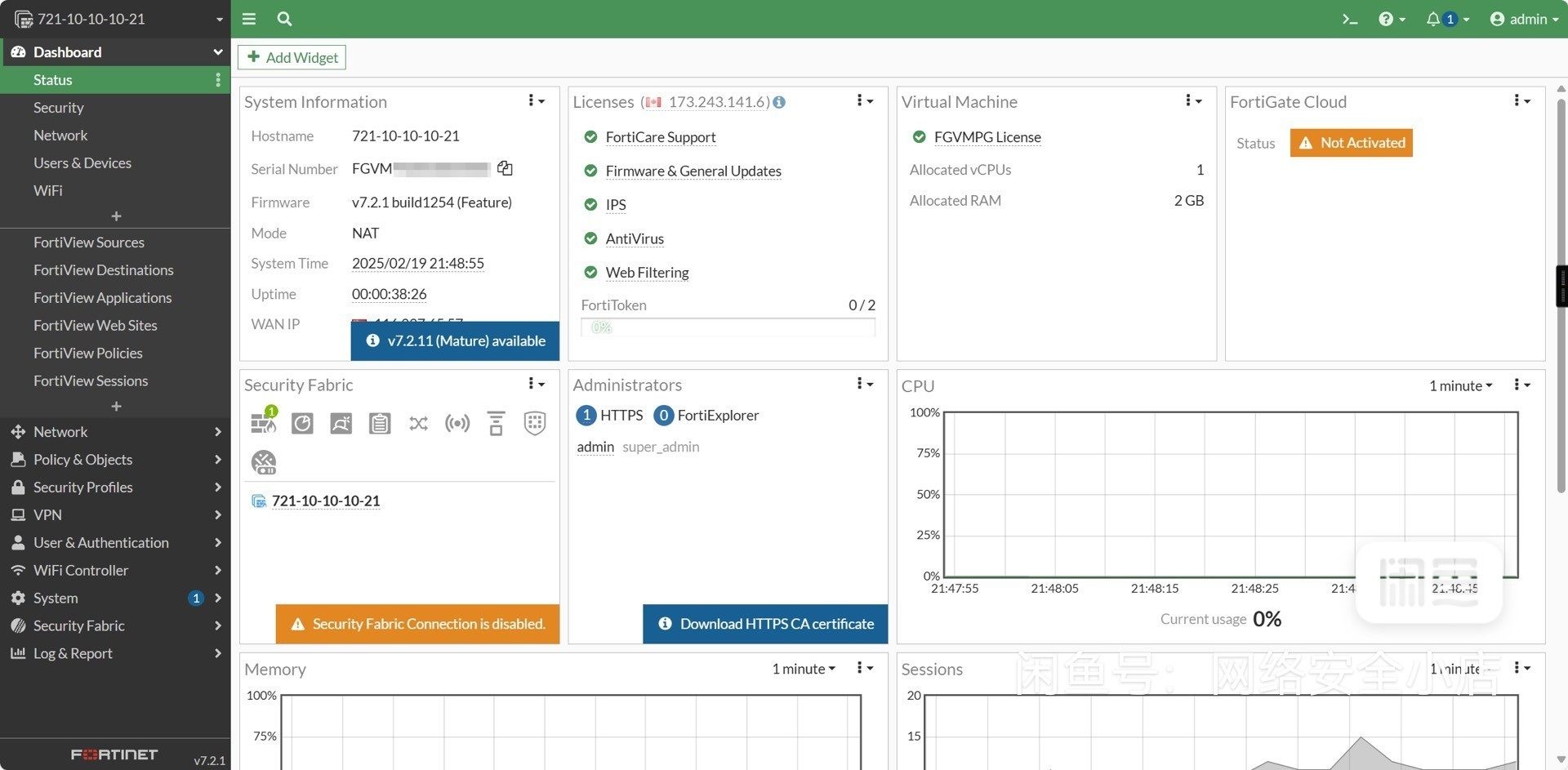Expand the Policy & Objects menu
This screenshot has width=1568, height=770.
click(x=115, y=460)
